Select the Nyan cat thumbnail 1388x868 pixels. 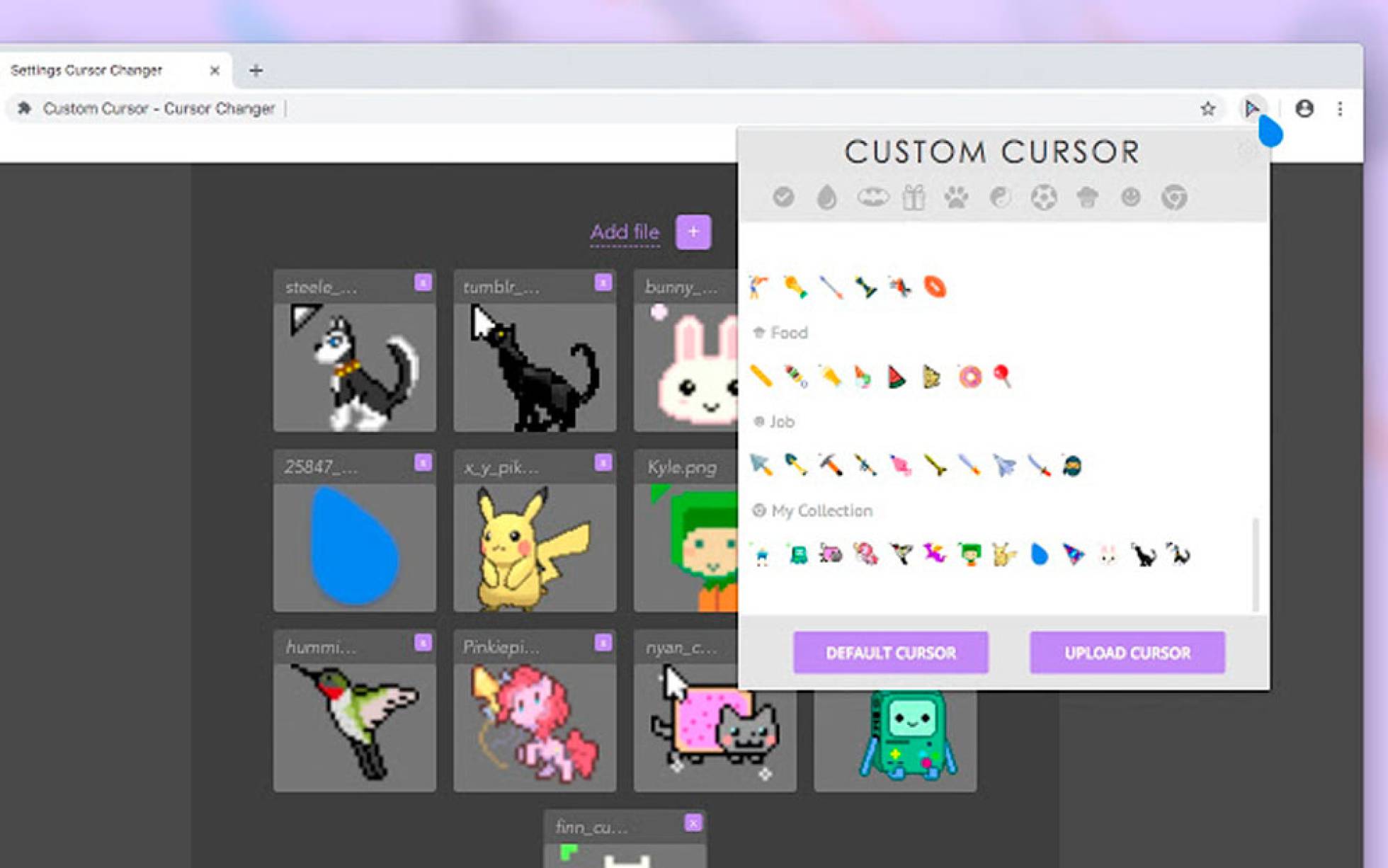pyautogui.click(x=715, y=727)
